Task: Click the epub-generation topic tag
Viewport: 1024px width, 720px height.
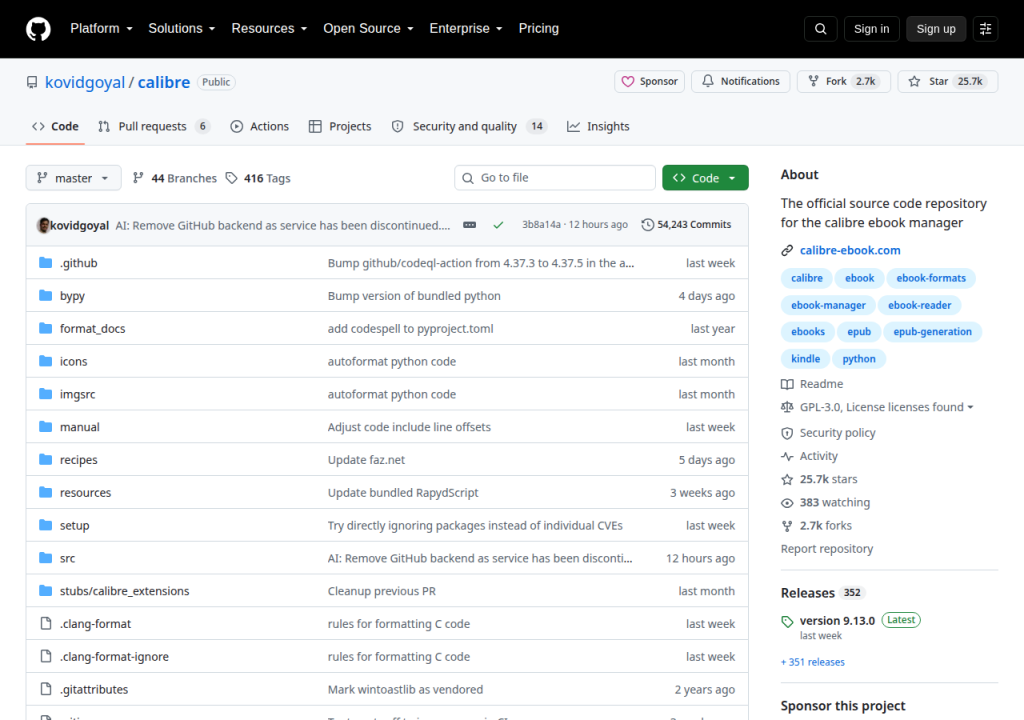Action: 933,332
